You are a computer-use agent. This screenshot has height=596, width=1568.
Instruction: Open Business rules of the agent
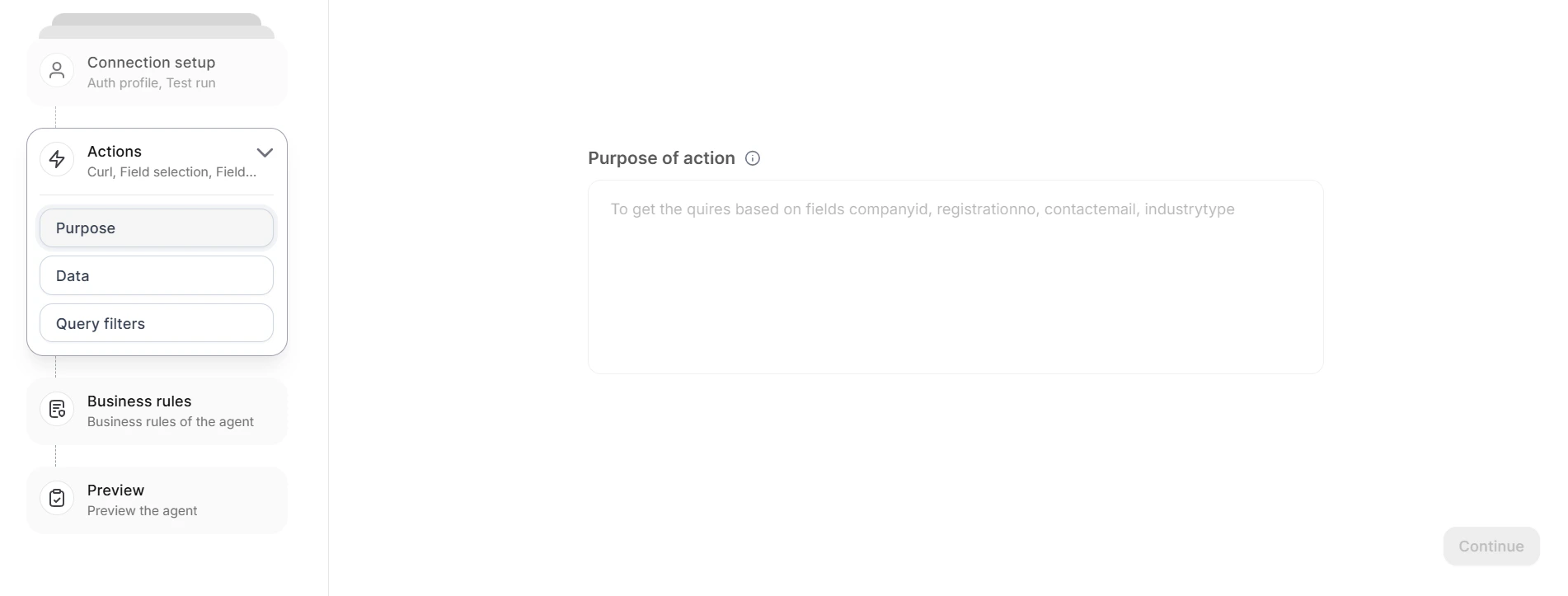point(157,411)
